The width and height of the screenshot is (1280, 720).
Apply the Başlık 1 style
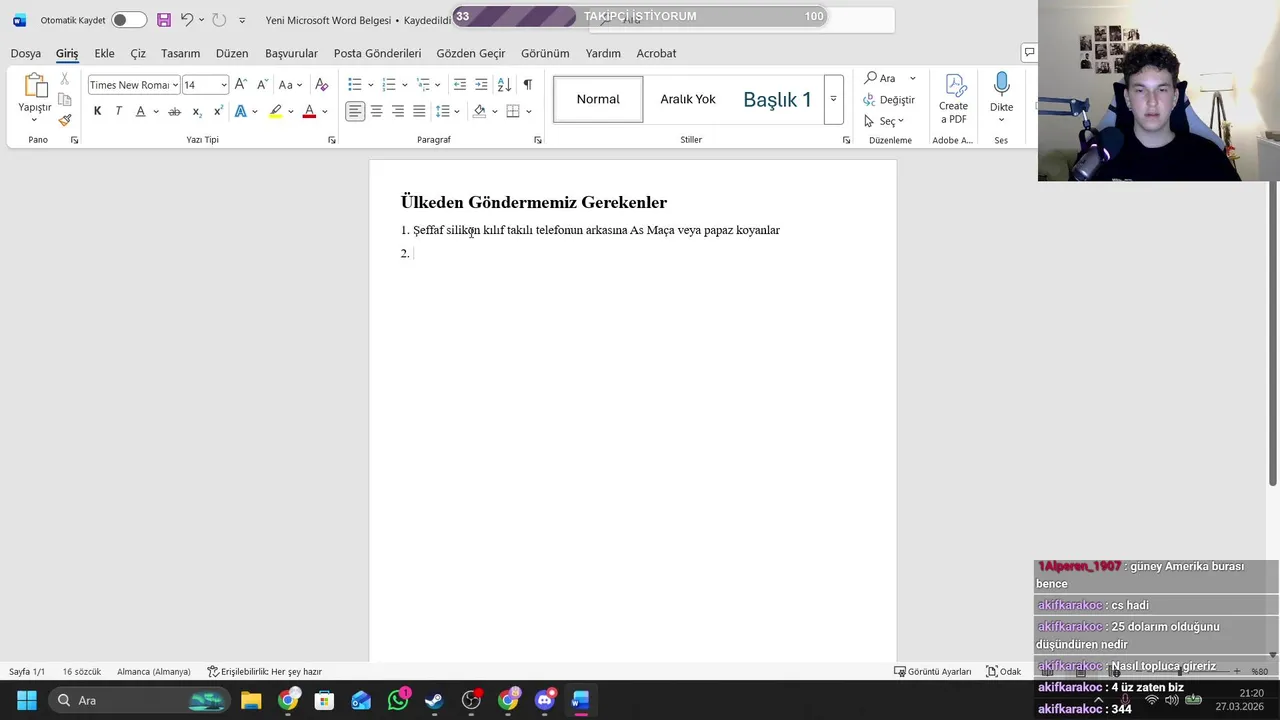click(x=777, y=99)
